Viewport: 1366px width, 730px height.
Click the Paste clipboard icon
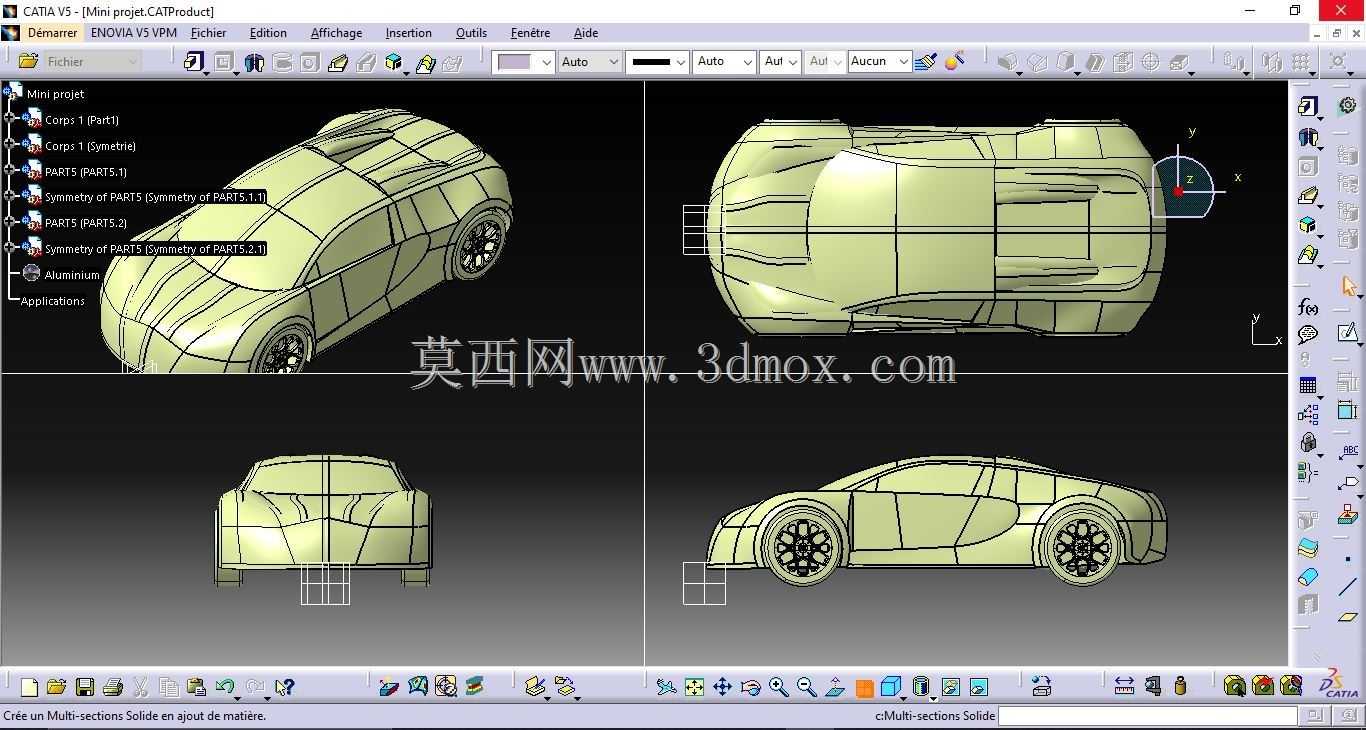[x=196, y=687]
